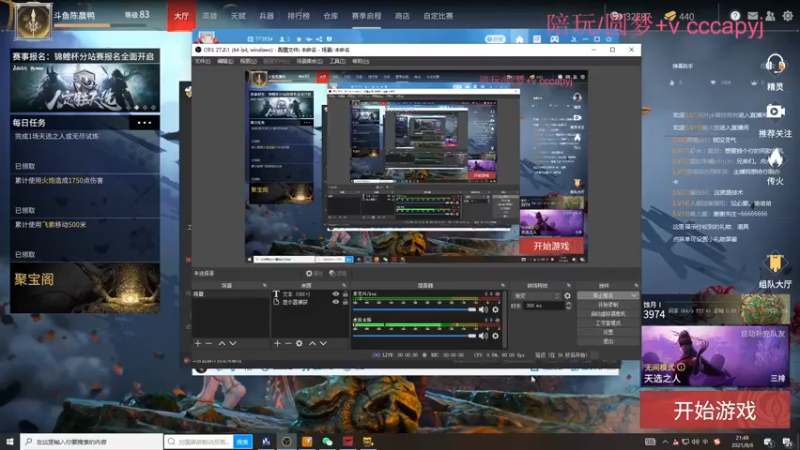Viewport: 800px width, 450px height.
Task: Click home icon in blue streaming toolbar
Action: 519,39
